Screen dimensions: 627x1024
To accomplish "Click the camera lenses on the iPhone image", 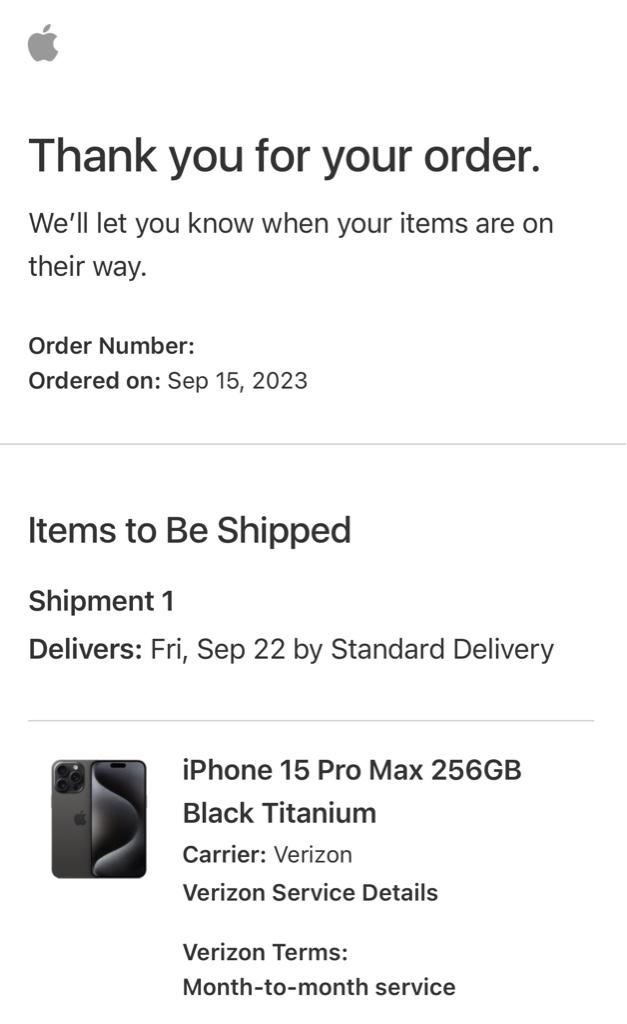I will 69,778.
